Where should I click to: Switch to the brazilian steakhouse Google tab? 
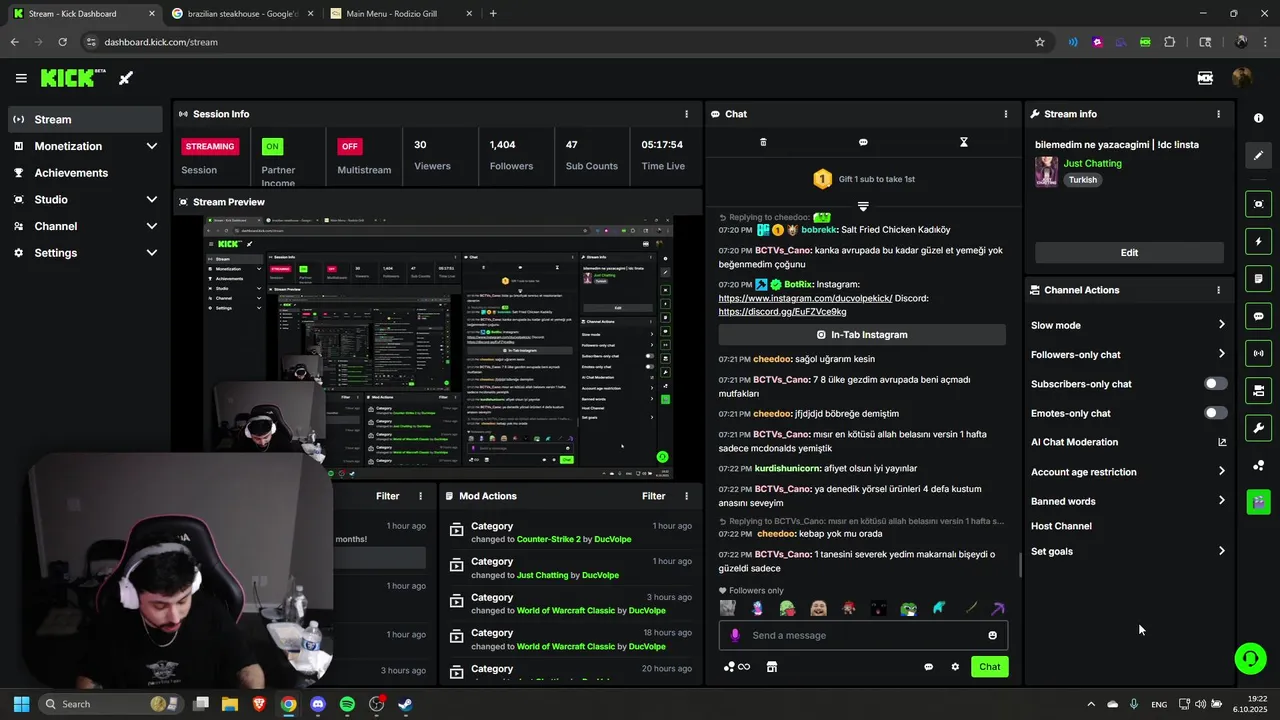pyautogui.click(x=241, y=14)
